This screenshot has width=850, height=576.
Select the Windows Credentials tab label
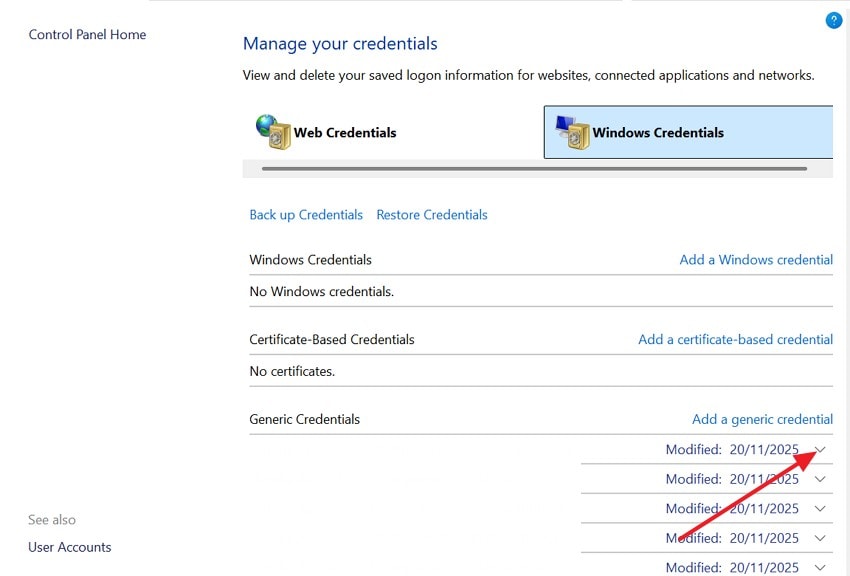658,132
